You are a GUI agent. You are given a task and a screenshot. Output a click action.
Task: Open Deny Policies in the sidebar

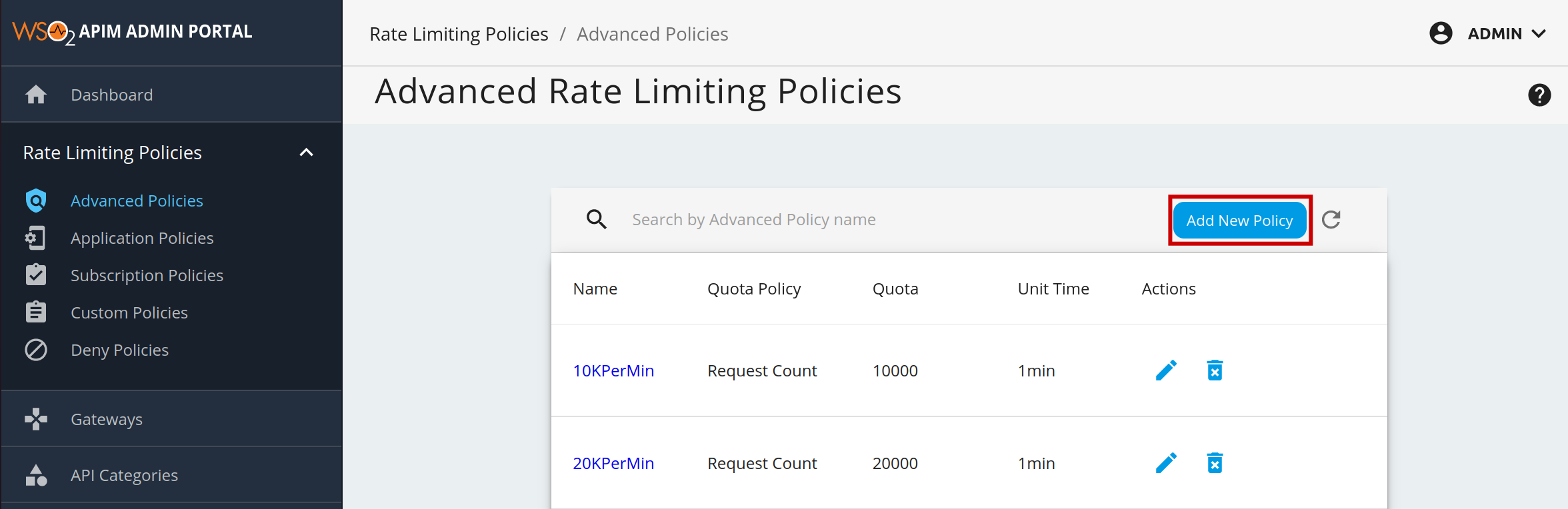pos(119,350)
